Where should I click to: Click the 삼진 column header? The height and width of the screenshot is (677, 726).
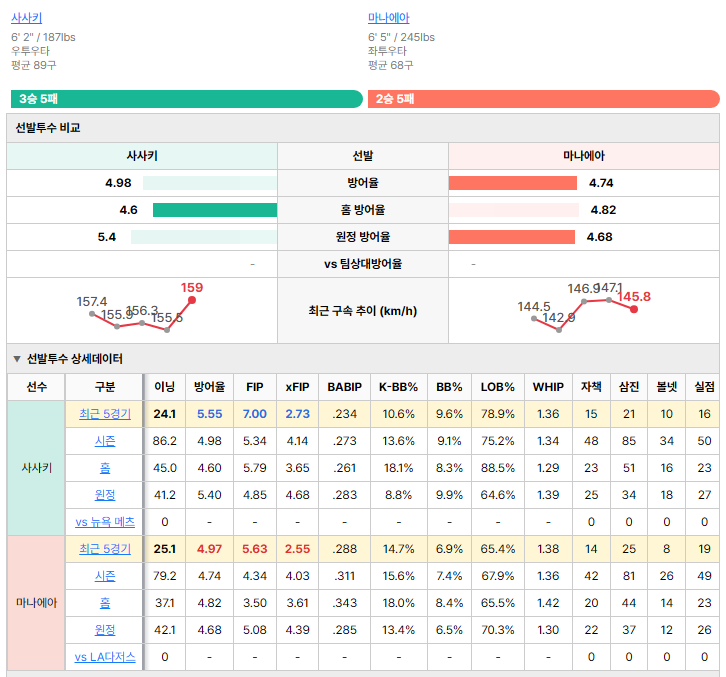point(629,387)
